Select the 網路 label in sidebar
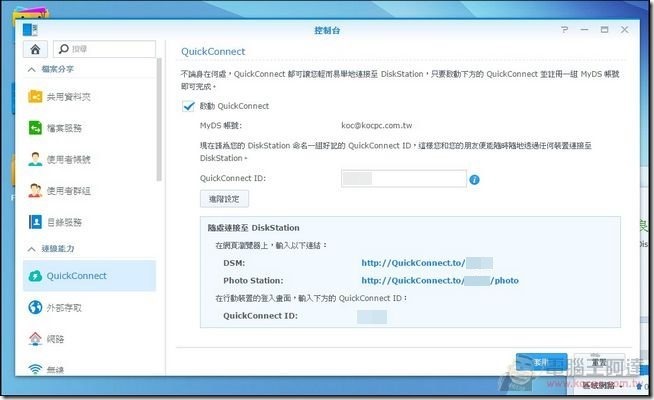The width and height of the screenshot is (654, 400). (x=55, y=339)
